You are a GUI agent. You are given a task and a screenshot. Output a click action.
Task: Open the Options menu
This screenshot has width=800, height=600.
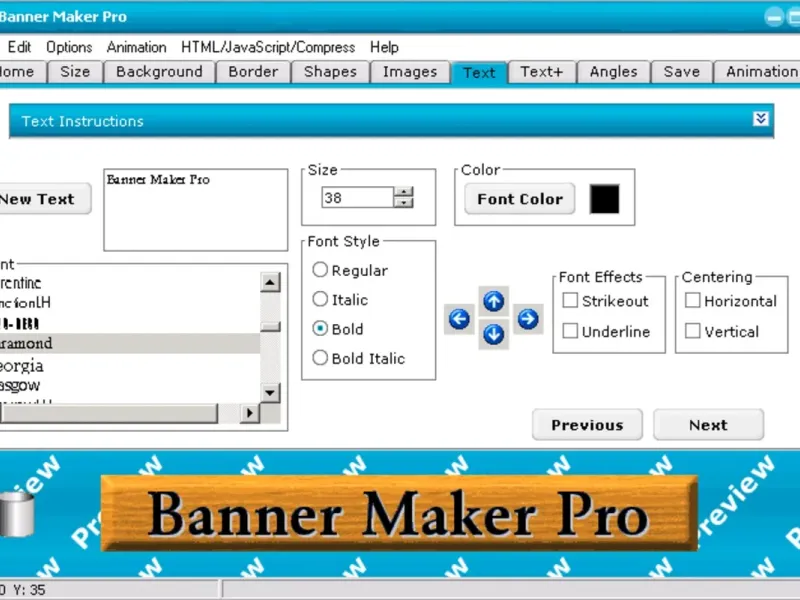coord(69,47)
